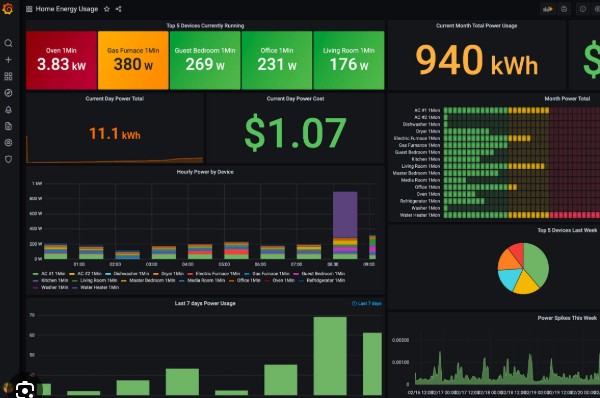The height and width of the screenshot is (398, 600).
Task: Click the $1.07 current day cost value
Action: (295, 133)
